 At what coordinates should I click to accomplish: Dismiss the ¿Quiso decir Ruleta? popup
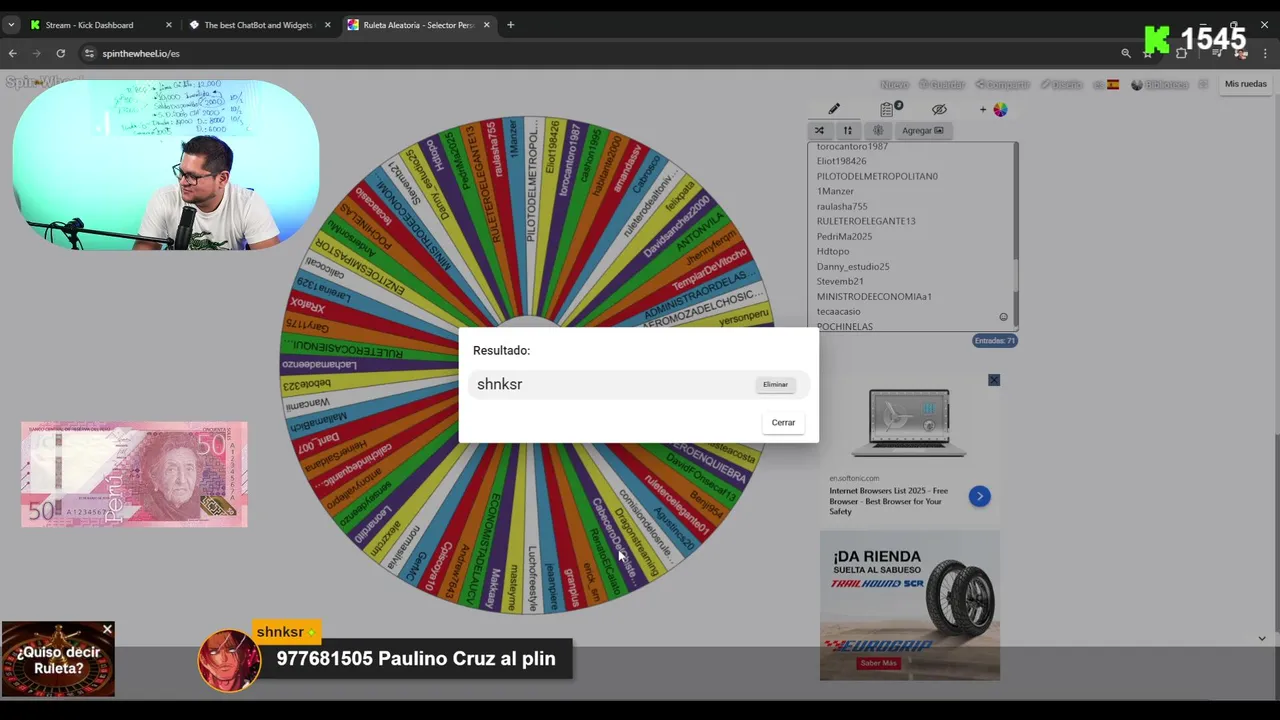[107, 629]
